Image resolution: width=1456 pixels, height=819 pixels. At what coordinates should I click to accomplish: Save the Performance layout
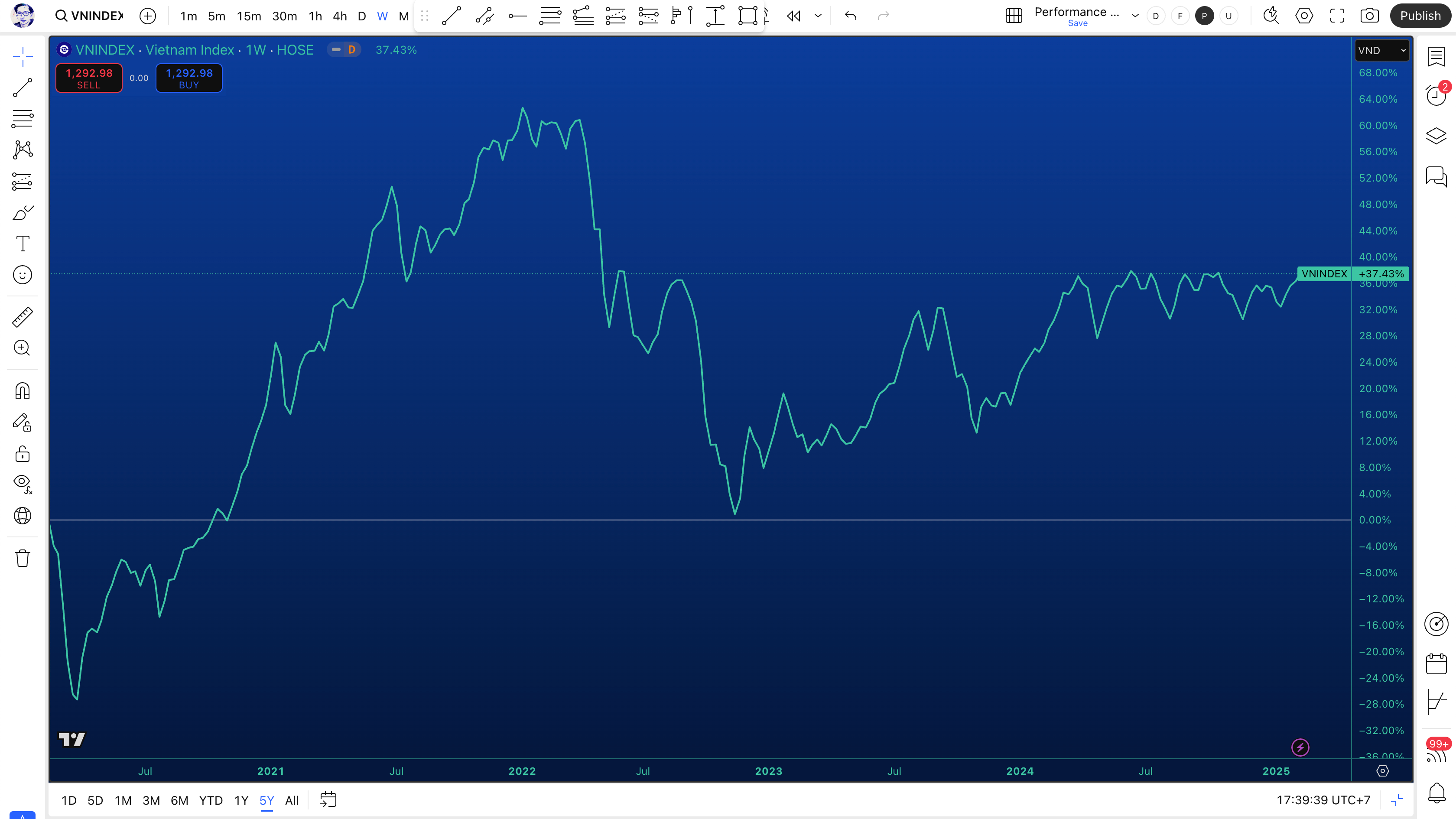1077,23
